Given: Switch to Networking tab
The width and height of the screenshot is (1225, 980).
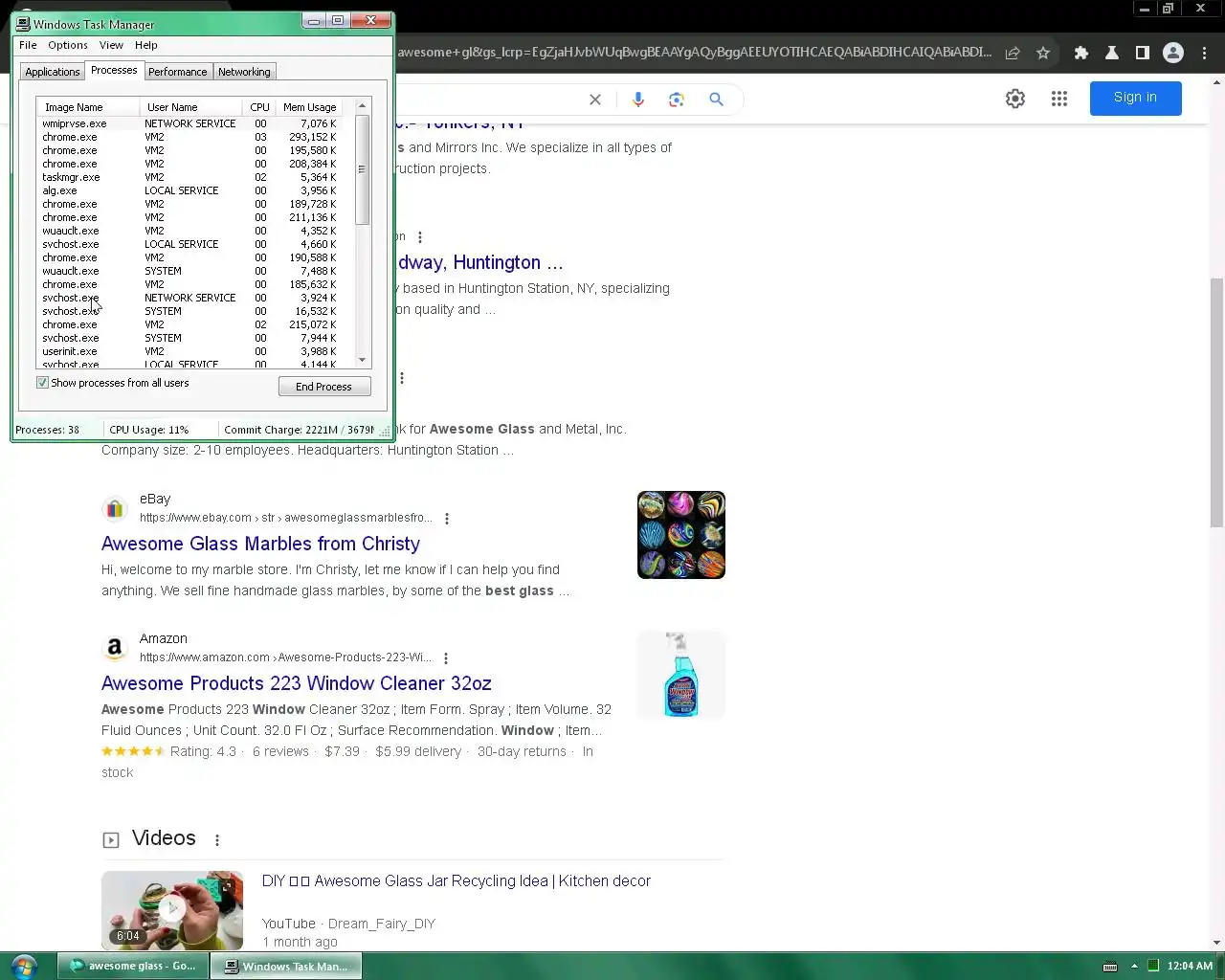Looking at the screenshot, I should [244, 72].
